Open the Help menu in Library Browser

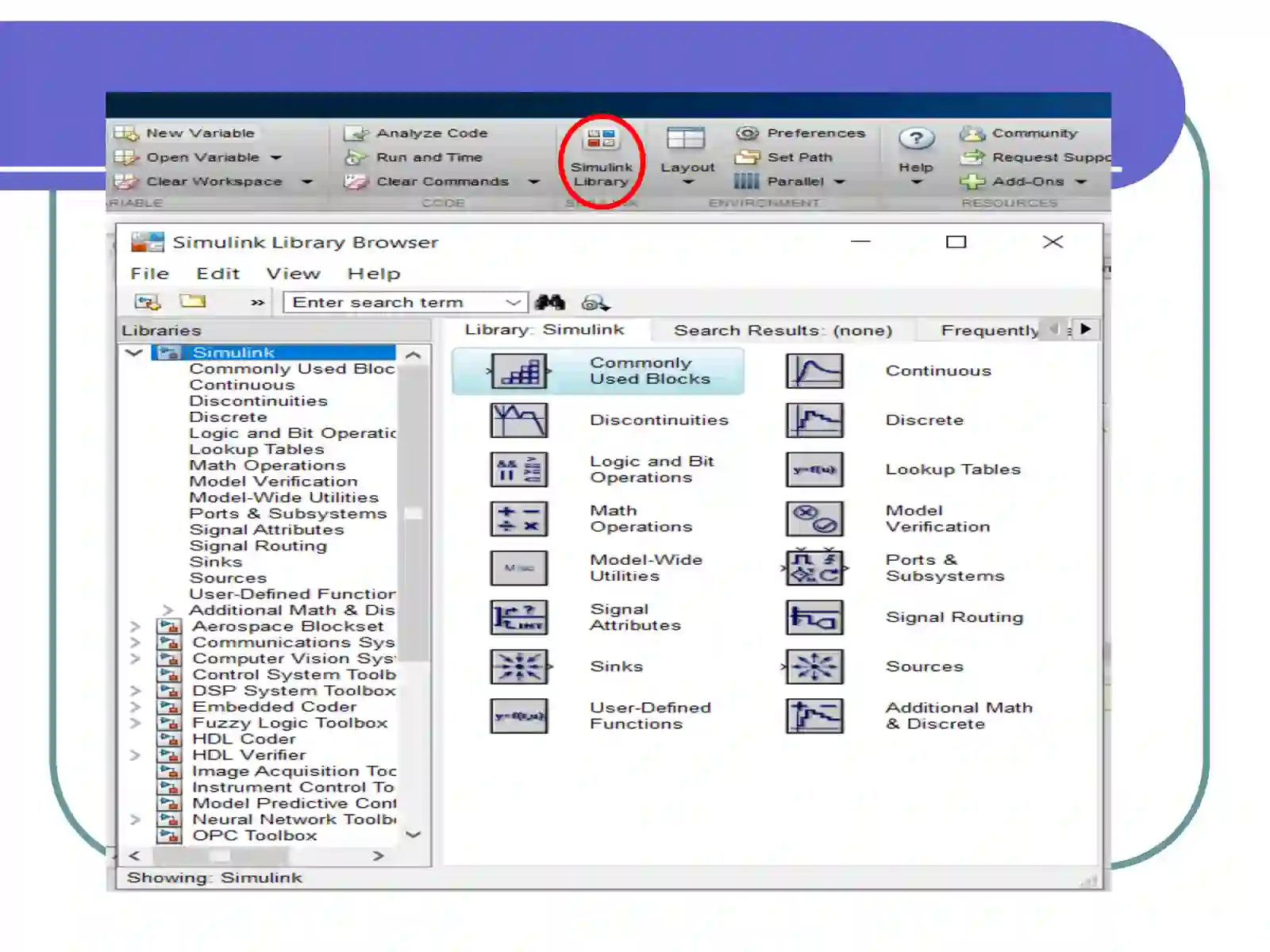pos(374,274)
